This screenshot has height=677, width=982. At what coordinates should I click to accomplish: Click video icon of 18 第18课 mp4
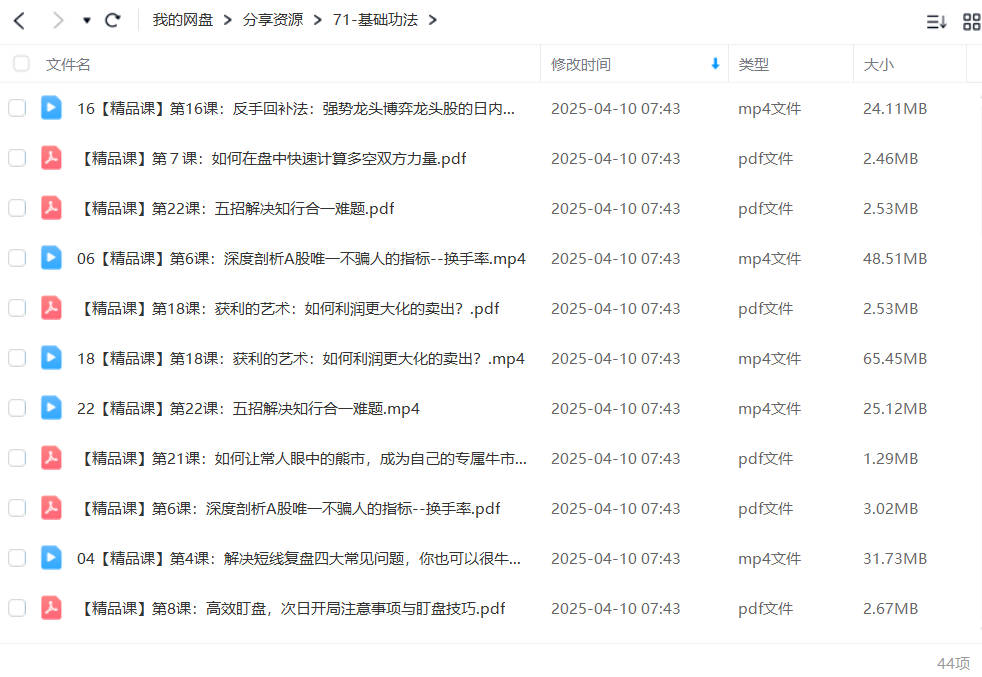[51, 358]
